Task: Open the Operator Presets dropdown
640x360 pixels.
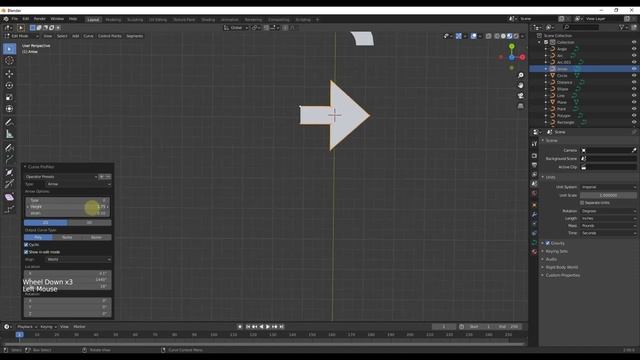Action: 61,177
